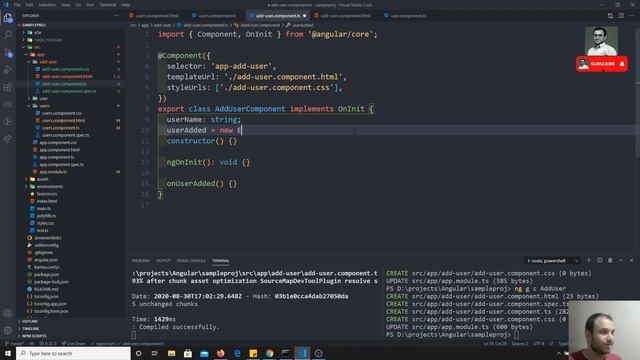
Task: Open package.json in explorer
Action: 46,275
